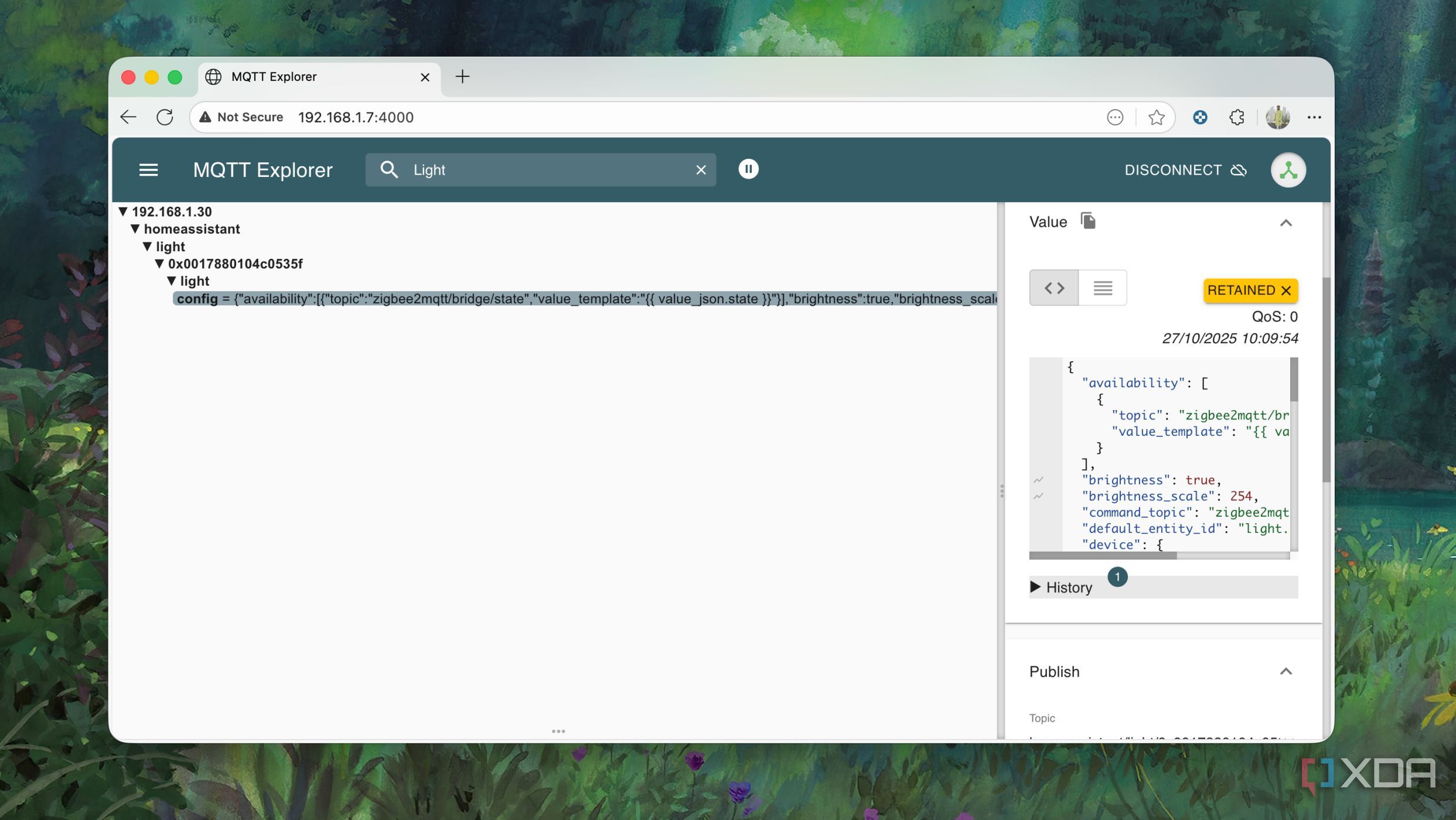1456x820 pixels.
Task: Collapse the 0x0017880104c0535f node
Action: [x=159, y=264]
